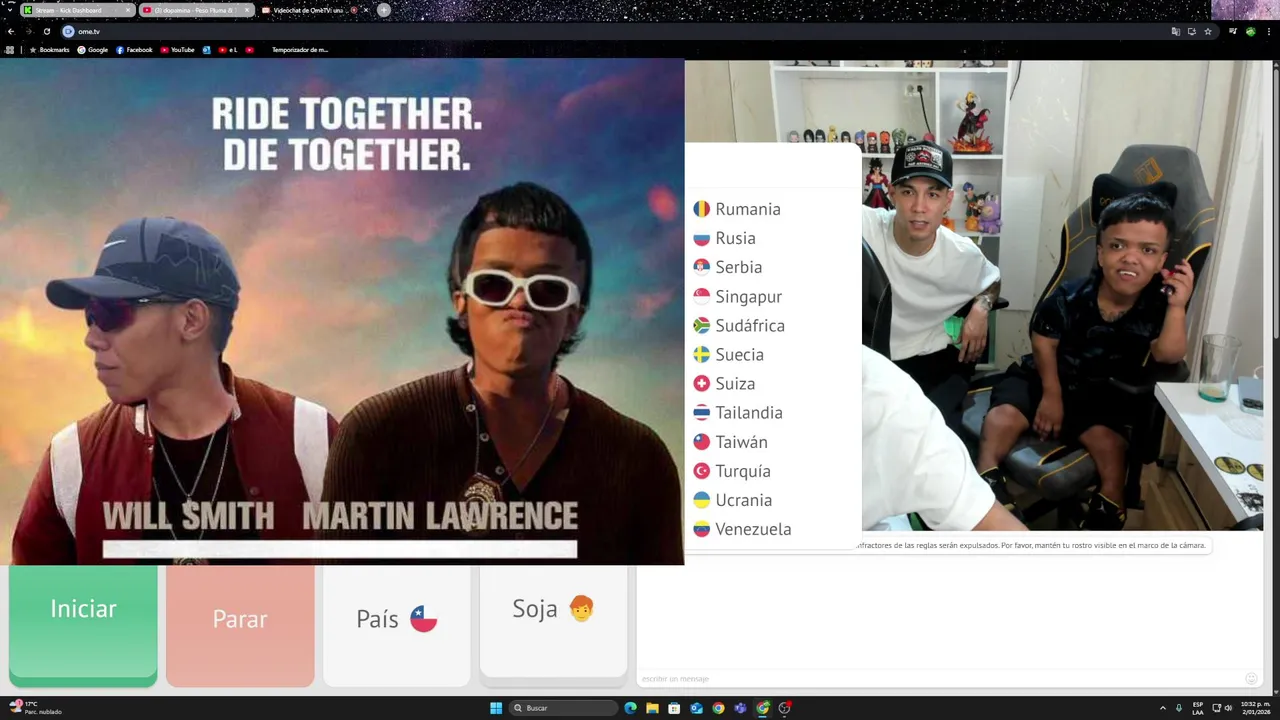The width and height of the screenshot is (1280, 720).
Task: Reload the ome.tv page
Action: point(46,31)
